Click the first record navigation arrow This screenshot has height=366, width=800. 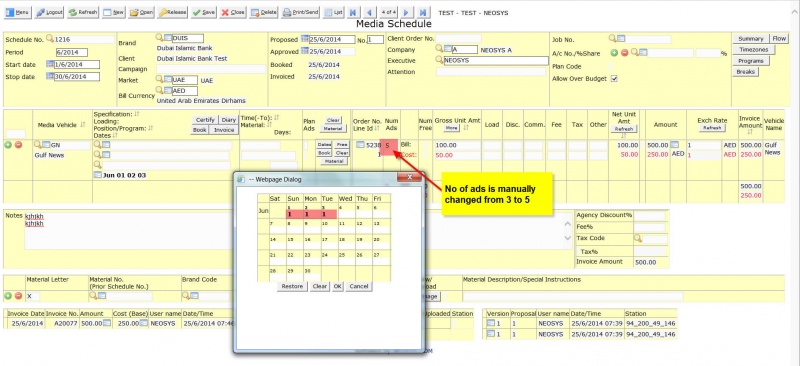click(353, 12)
